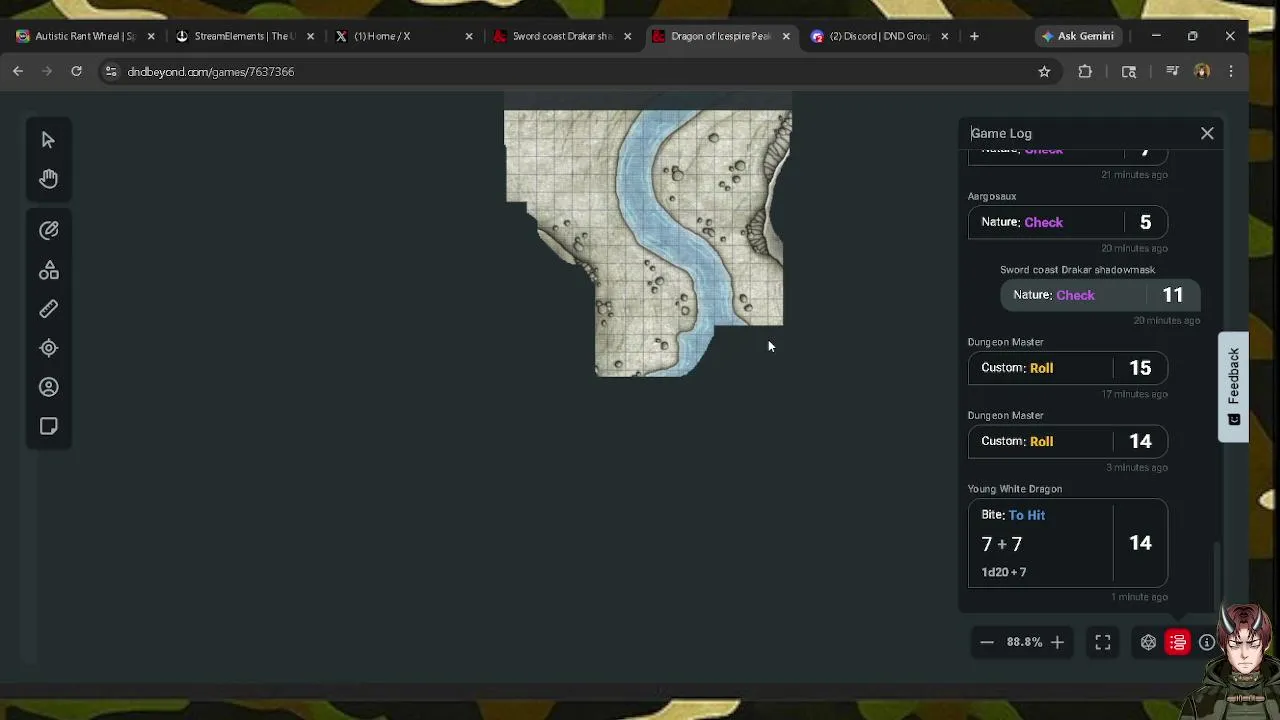Select the Dragon of Icespire Peak tab
Viewport: 1280px width, 720px height.
720,36
